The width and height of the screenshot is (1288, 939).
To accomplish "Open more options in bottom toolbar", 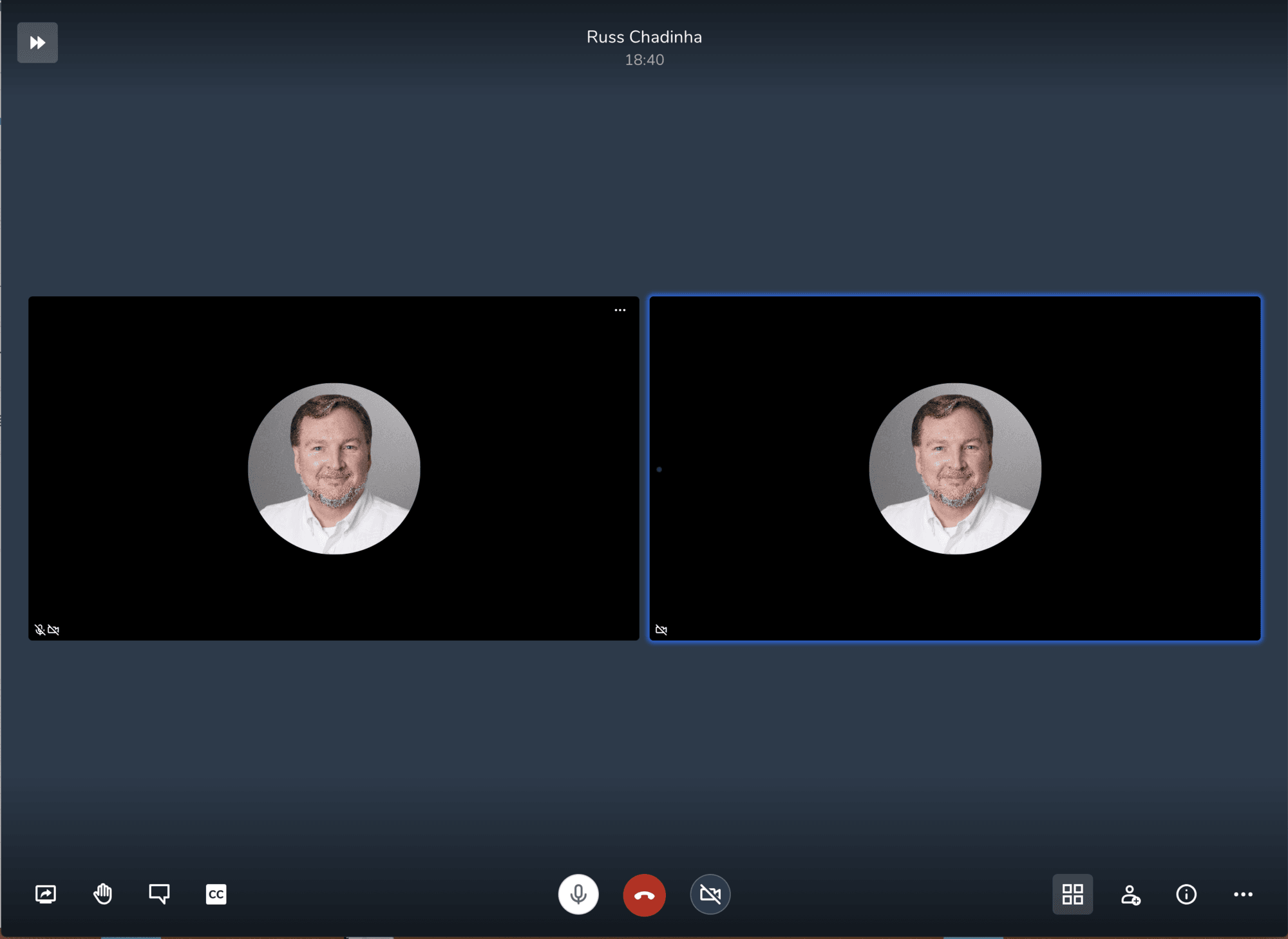I will coord(1243,894).
